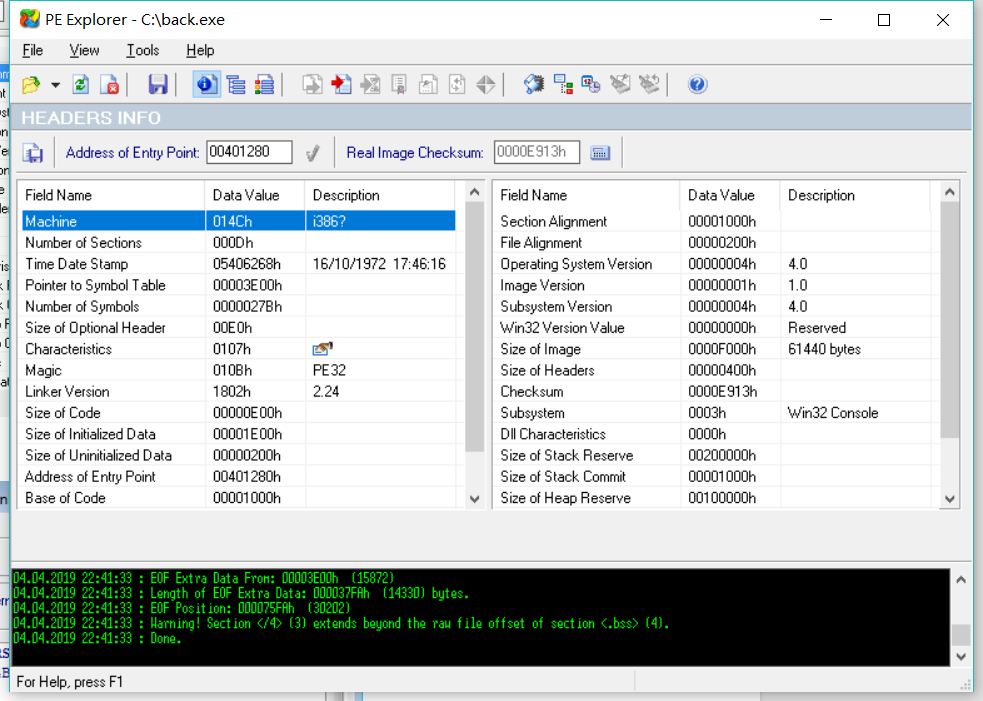Click right table scroll up arrow
The height and width of the screenshot is (701, 983).
pyautogui.click(x=950, y=192)
